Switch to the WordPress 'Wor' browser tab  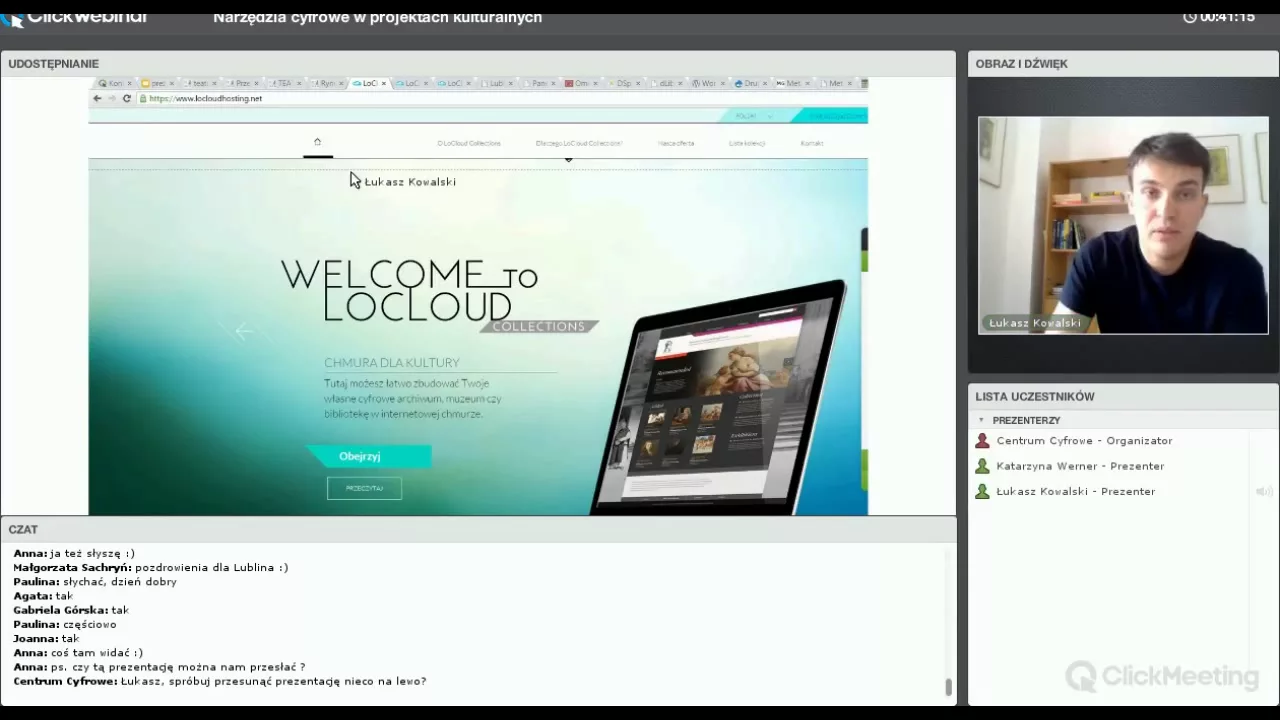pyautogui.click(x=709, y=84)
